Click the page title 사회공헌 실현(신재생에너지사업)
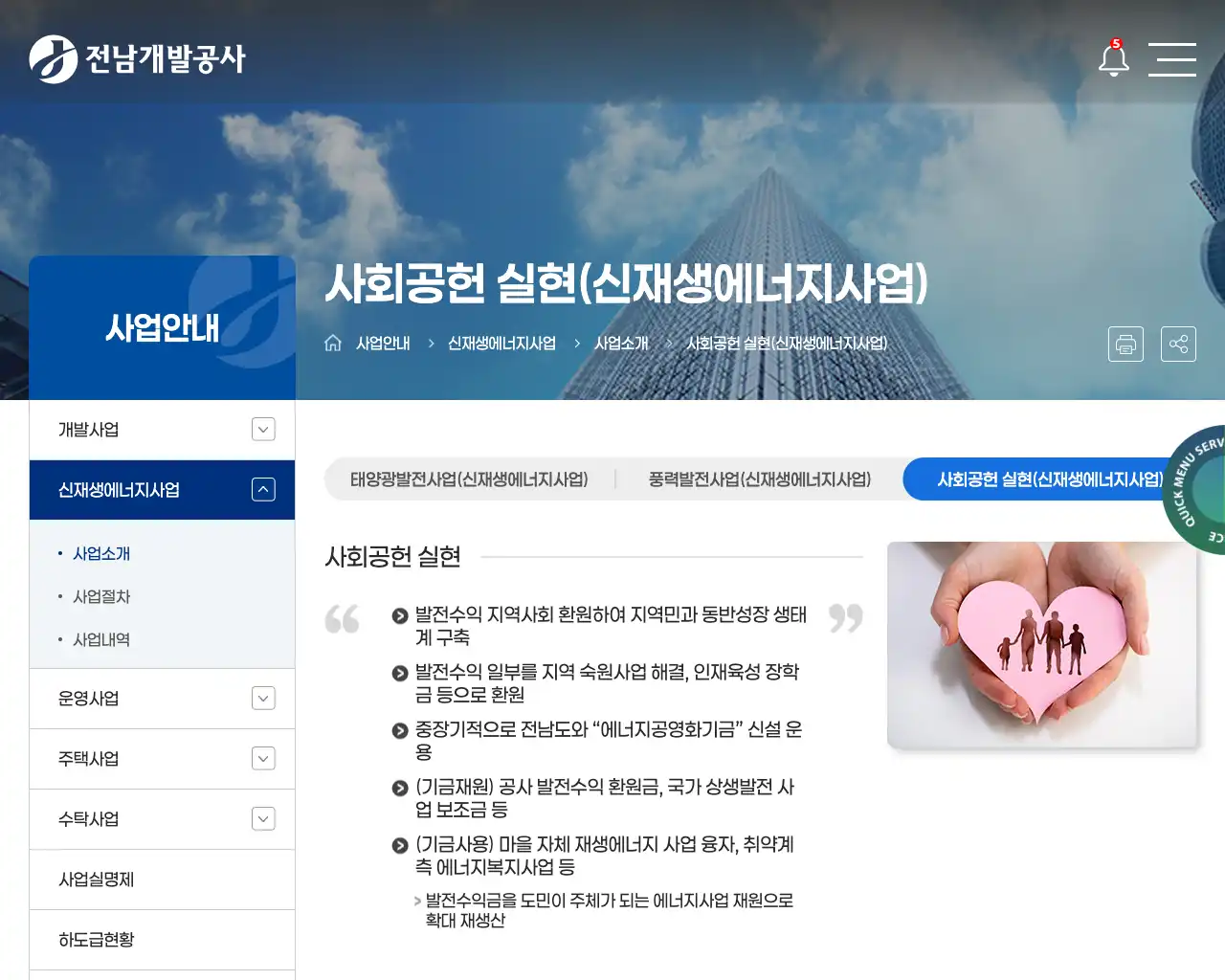1225x980 pixels. click(x=627, y=283)
